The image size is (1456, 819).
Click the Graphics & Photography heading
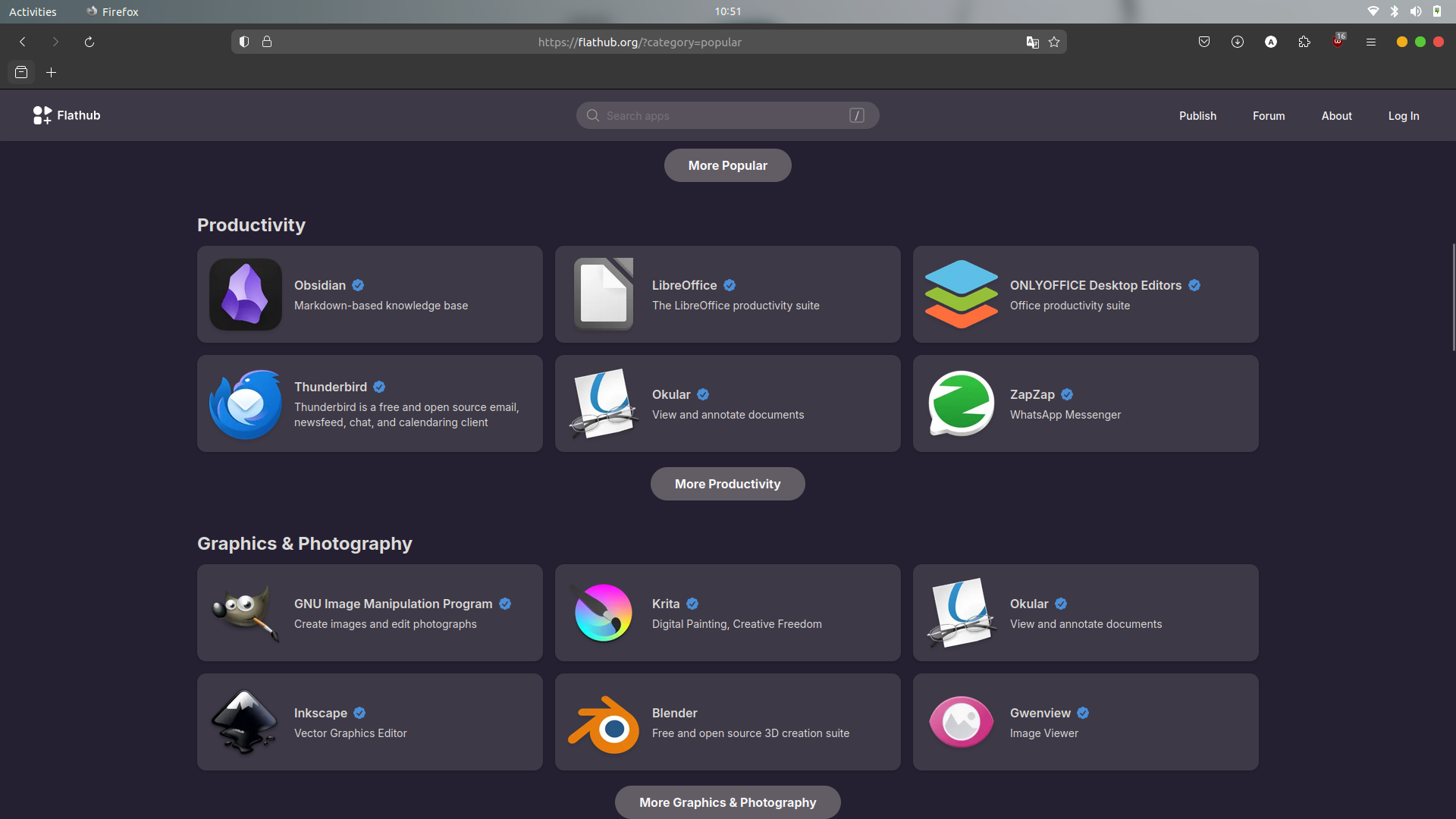click(305, 544)
